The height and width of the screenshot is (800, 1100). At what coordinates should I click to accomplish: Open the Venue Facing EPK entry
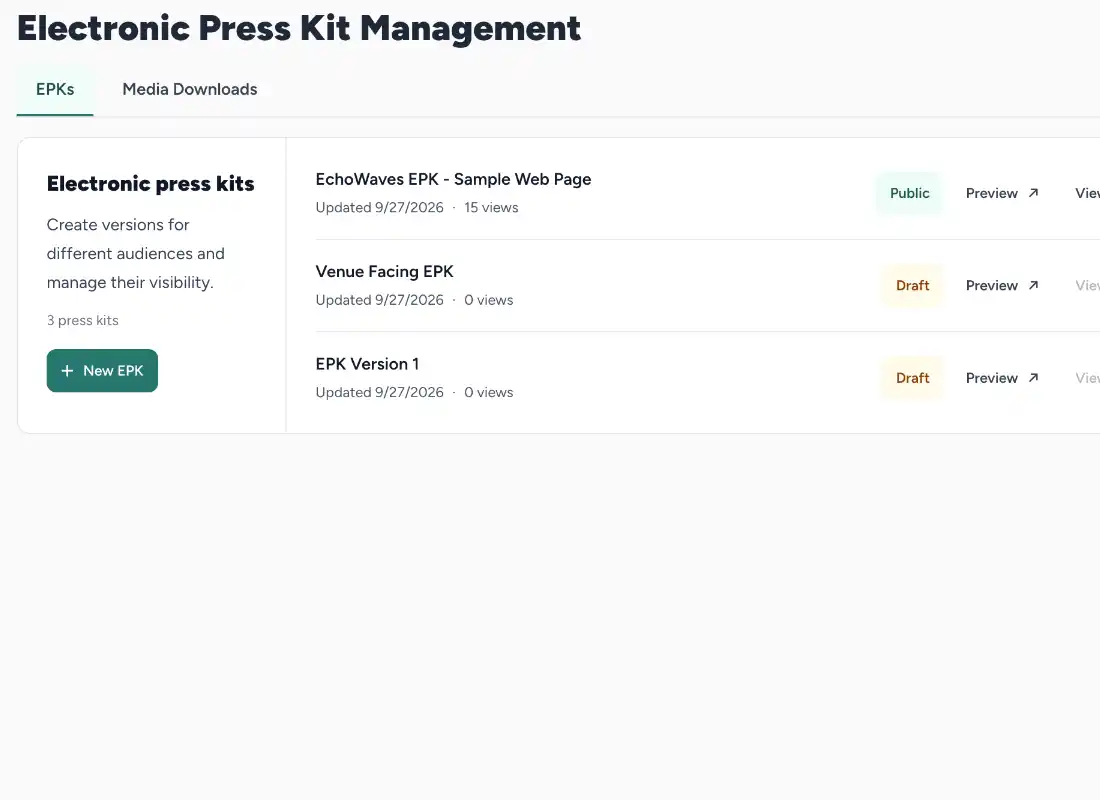point(384,272)
